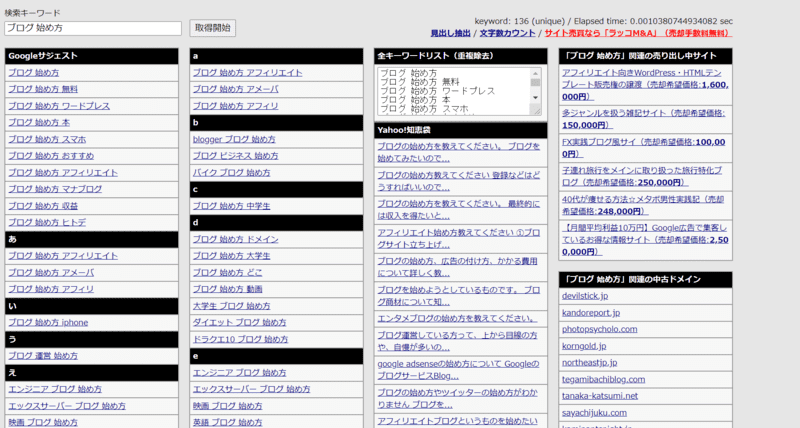Open the ブログ 始め方 中学生 link

coord(232,206)
